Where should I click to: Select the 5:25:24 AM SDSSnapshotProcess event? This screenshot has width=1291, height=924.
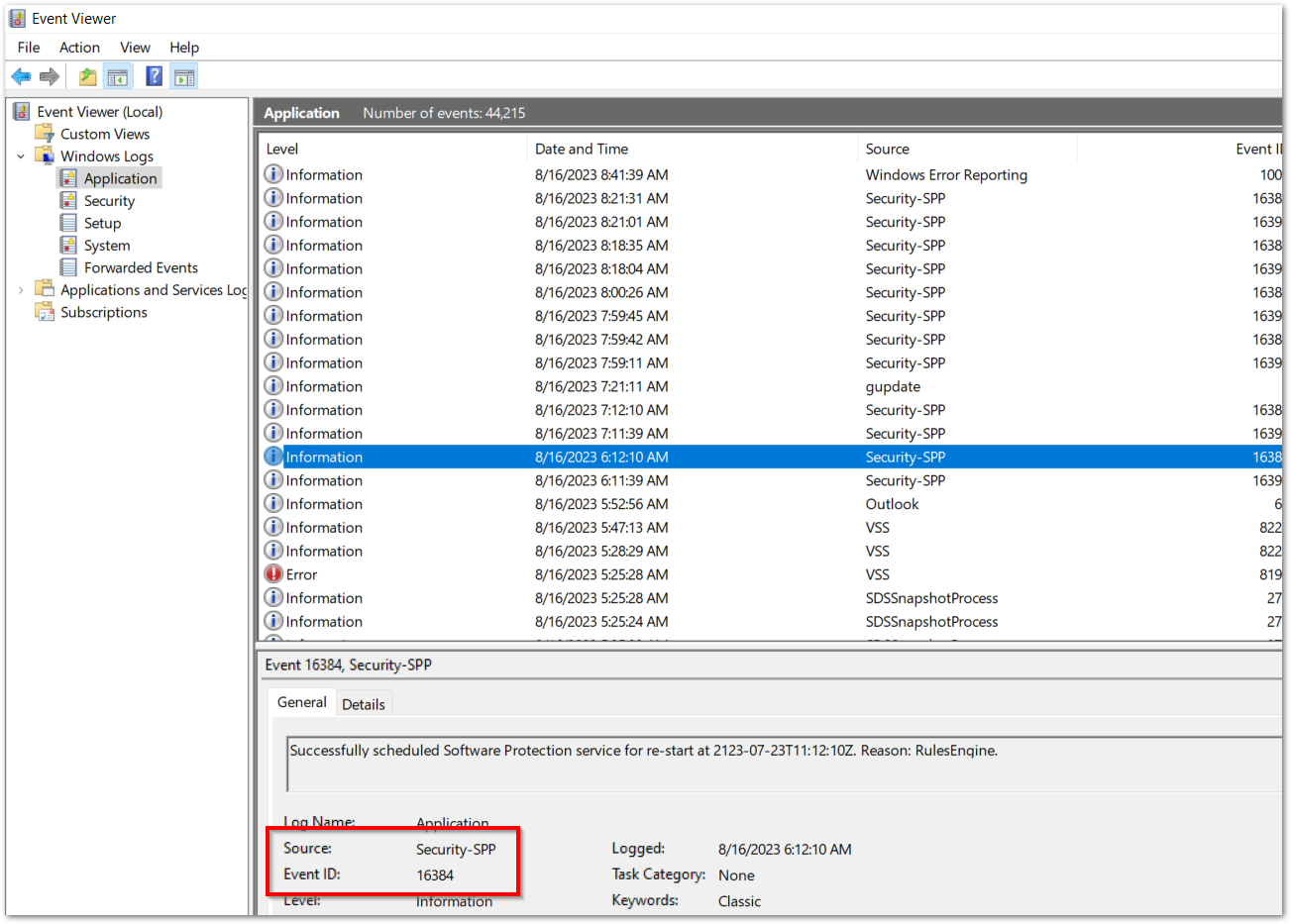coord(771,622)
